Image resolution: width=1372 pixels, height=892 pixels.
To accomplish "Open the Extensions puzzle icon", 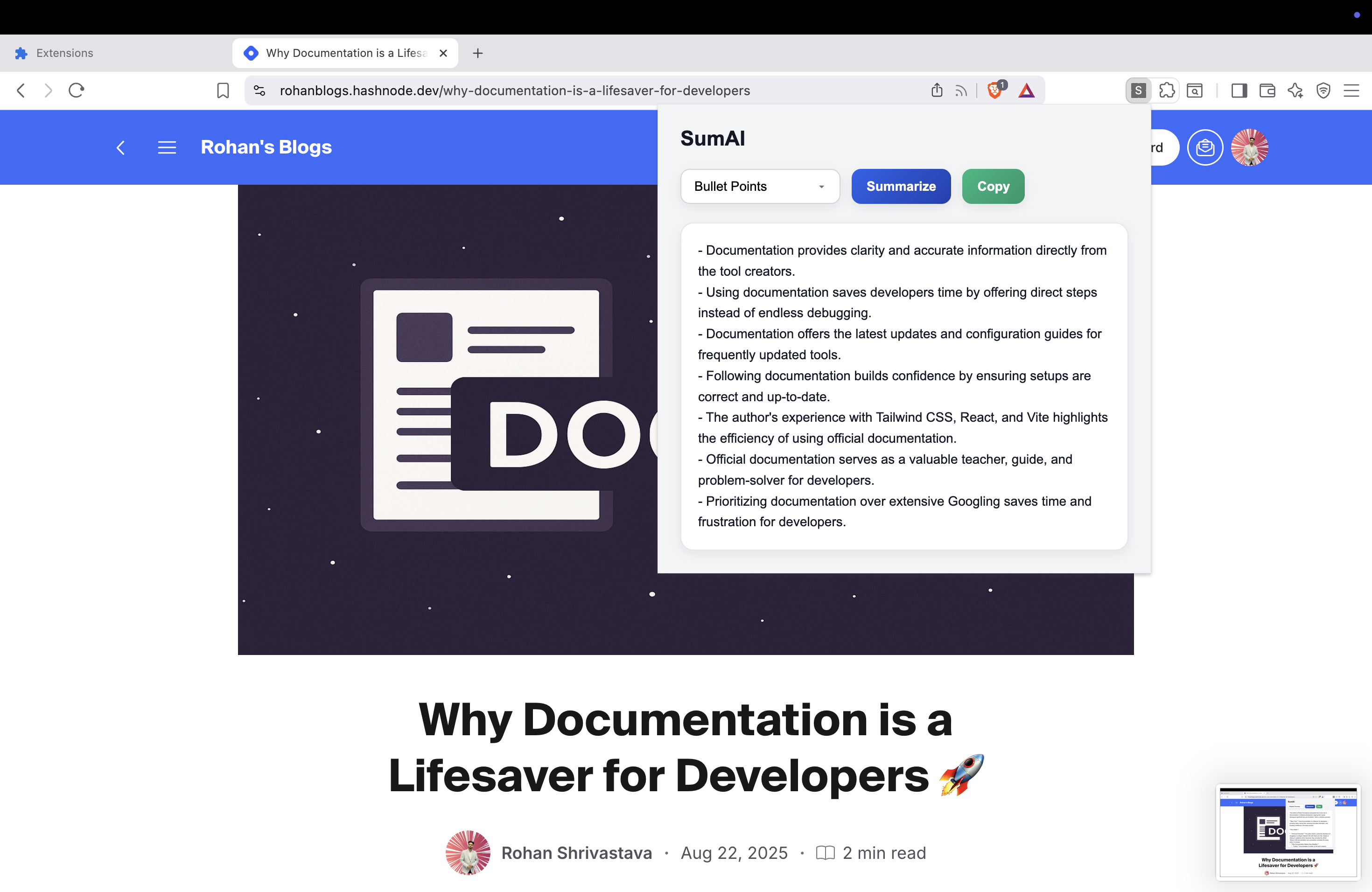I will point(1167,91).
